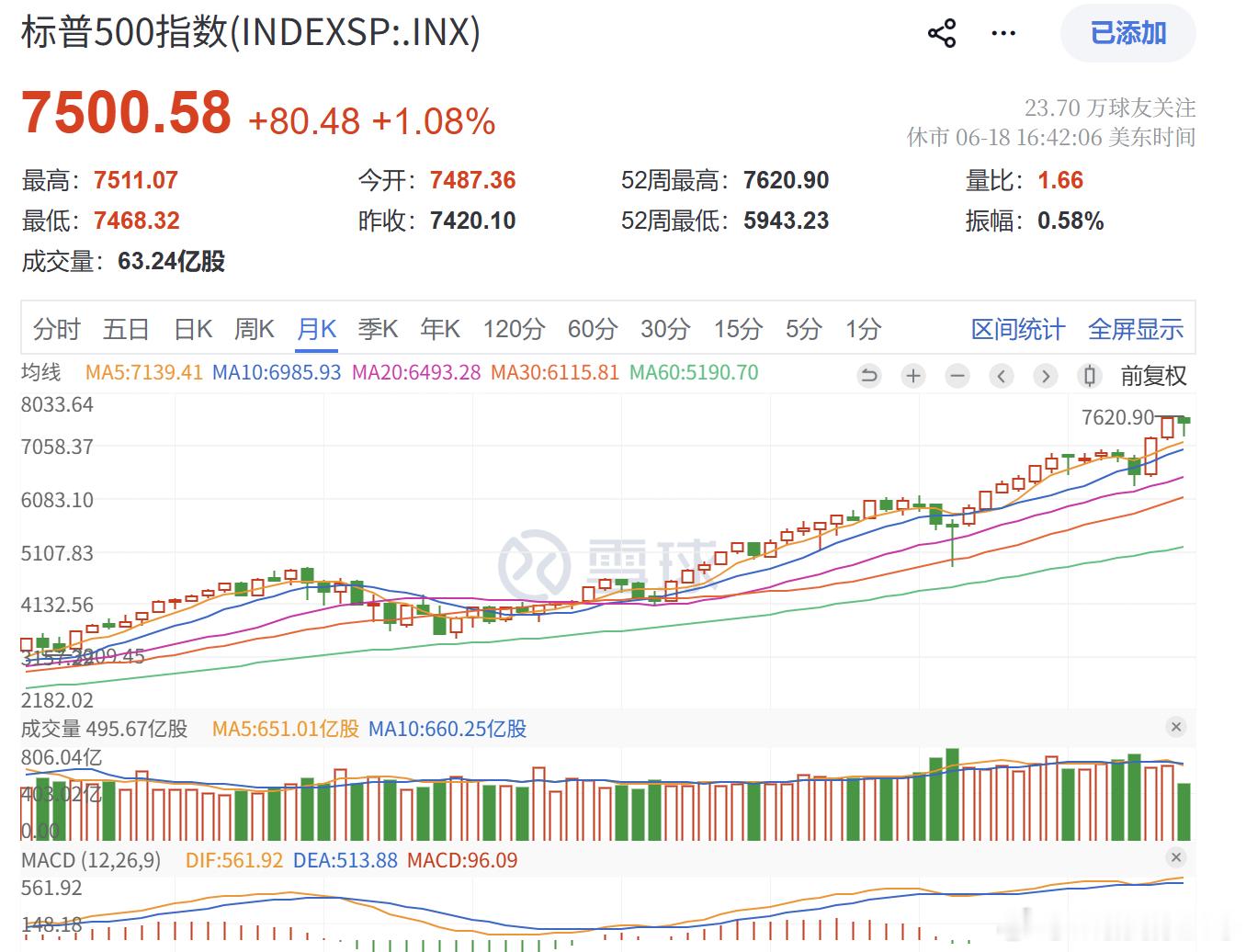Click the 昨收 value 7420.10
Viewport: 1246px width, 952px height.
(473, 221)
